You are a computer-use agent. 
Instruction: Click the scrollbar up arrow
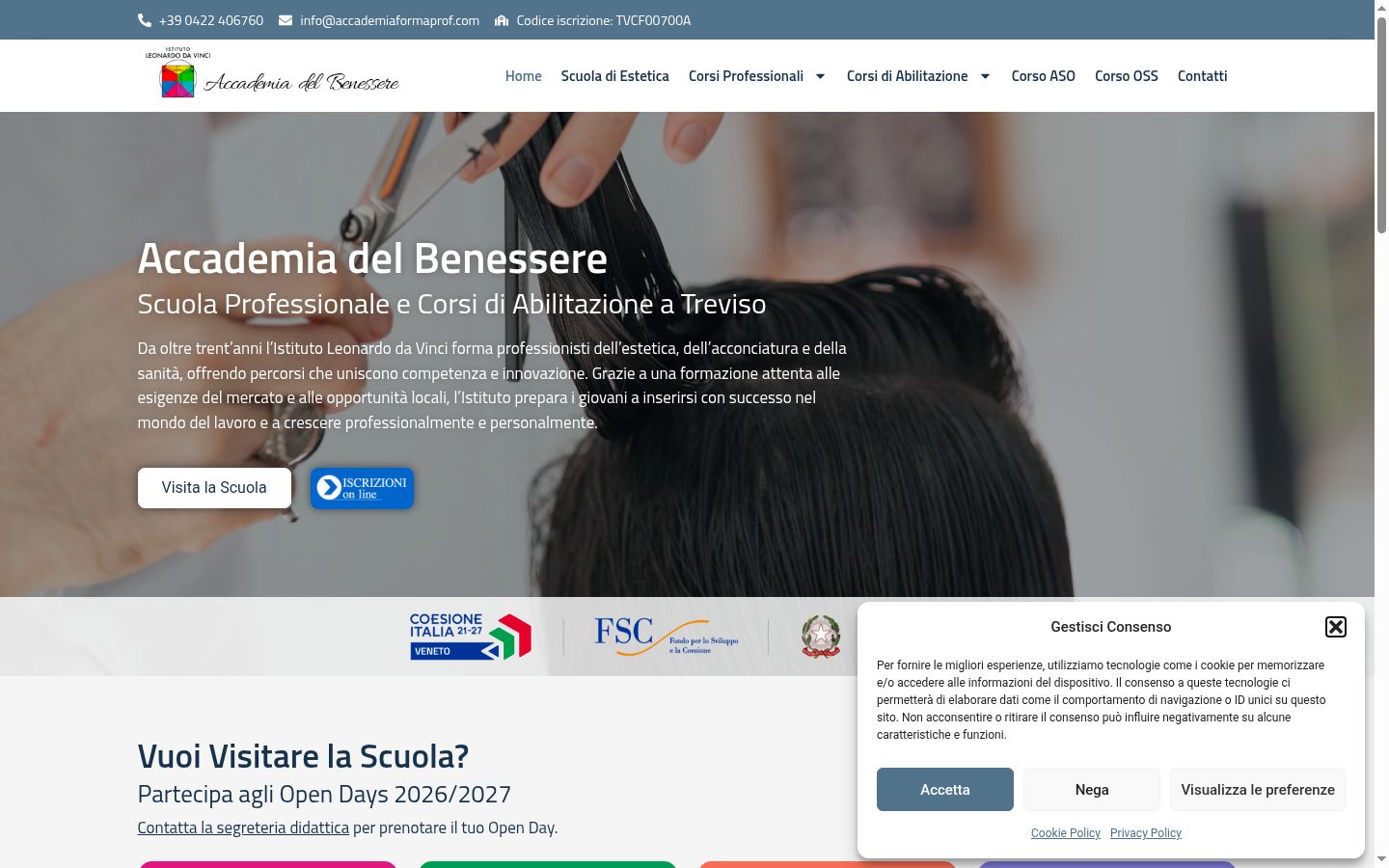point(1381,8)
